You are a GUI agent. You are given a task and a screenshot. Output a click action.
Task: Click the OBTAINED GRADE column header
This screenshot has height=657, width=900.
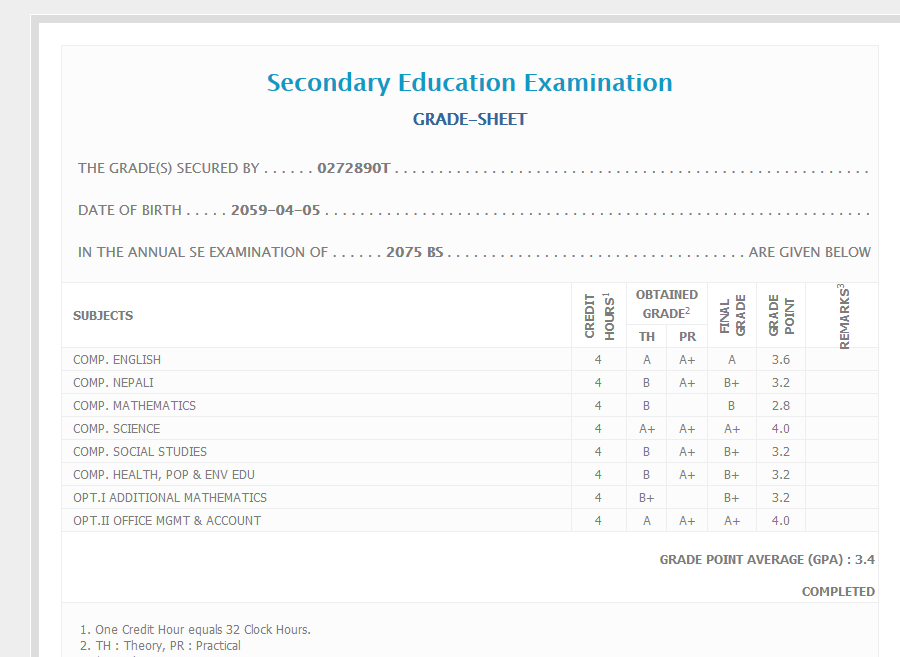[667, 304]
